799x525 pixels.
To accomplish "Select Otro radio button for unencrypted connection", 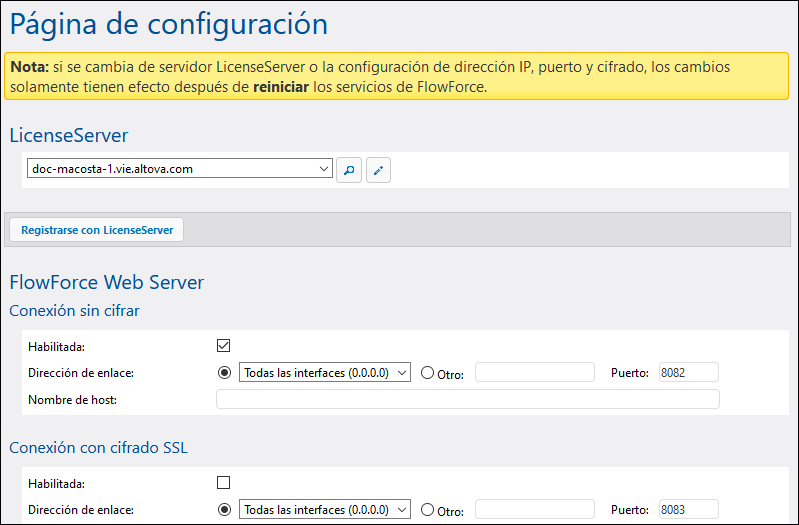I will pyautogui.click(x=427, y=373).
